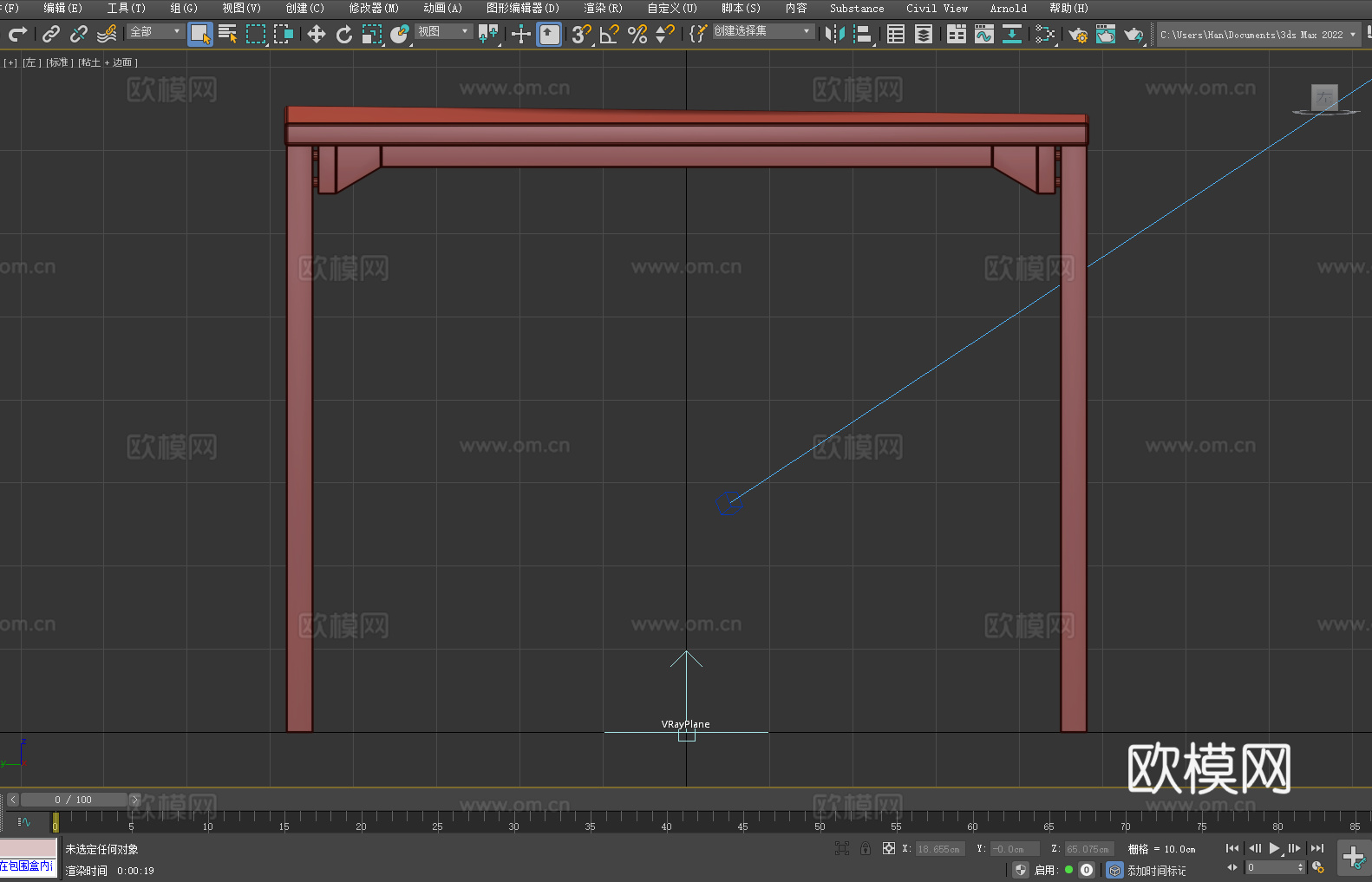The height and width of the screenshot is (882, 1372).
Task: Click the Bind to Space Warp icon
Action: point(107,34)
